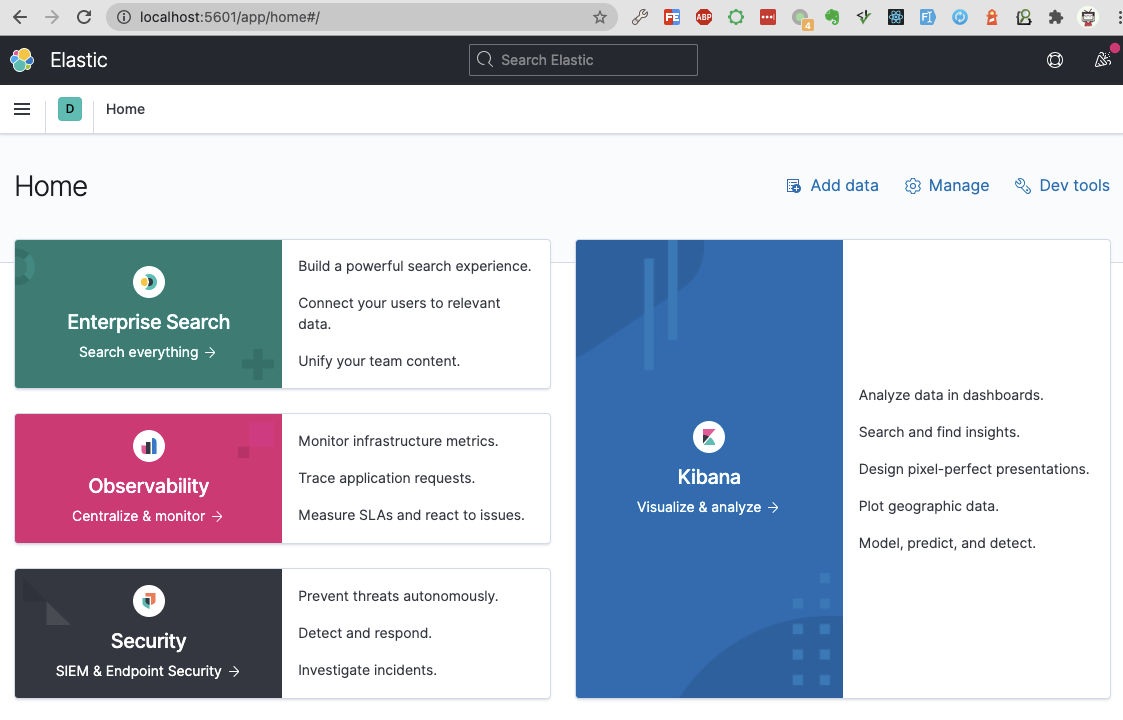Open the wrench extension icon
Viewport: 1123px width, 720px height.
640,17
